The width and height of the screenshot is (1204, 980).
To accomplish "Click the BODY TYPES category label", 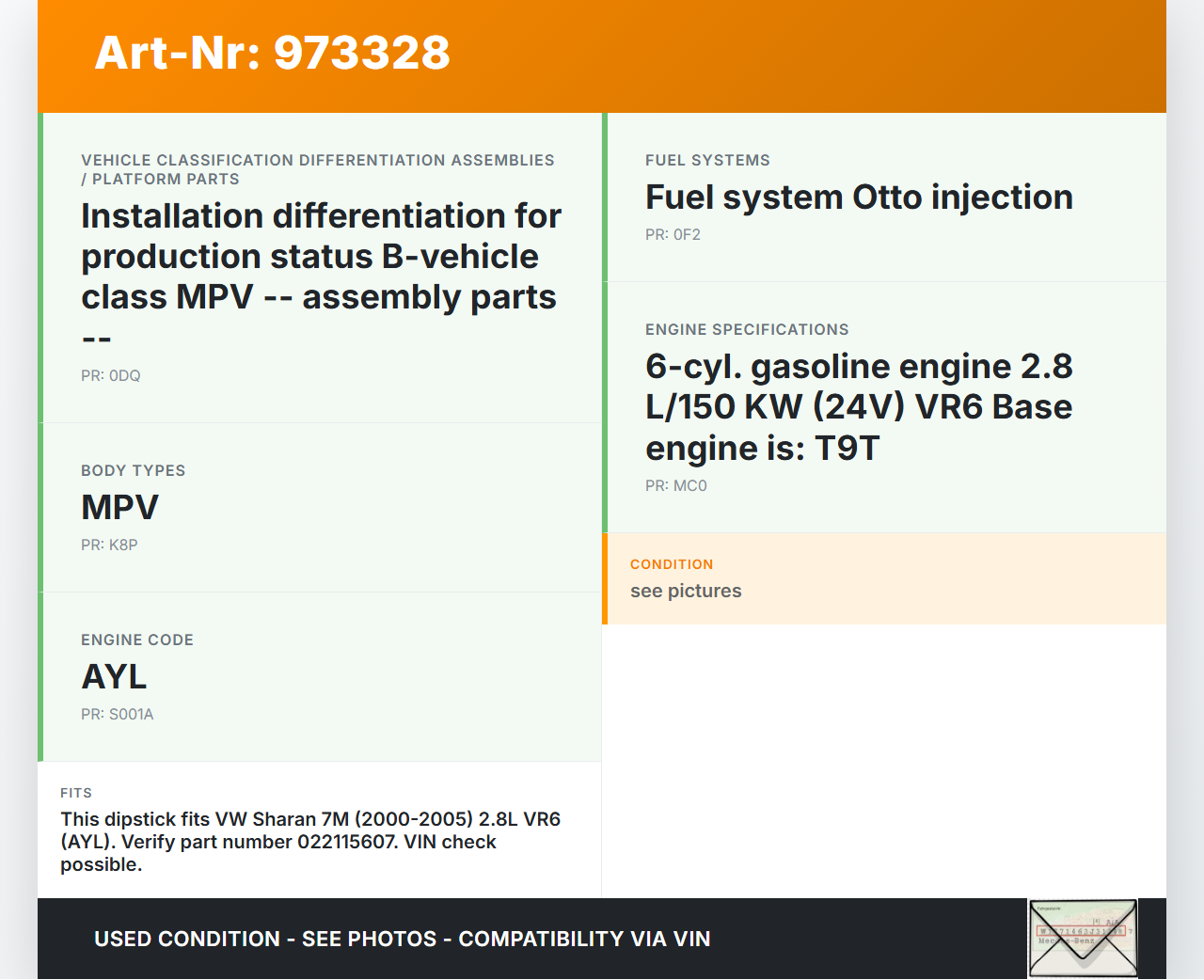I will tap(133, 470).
